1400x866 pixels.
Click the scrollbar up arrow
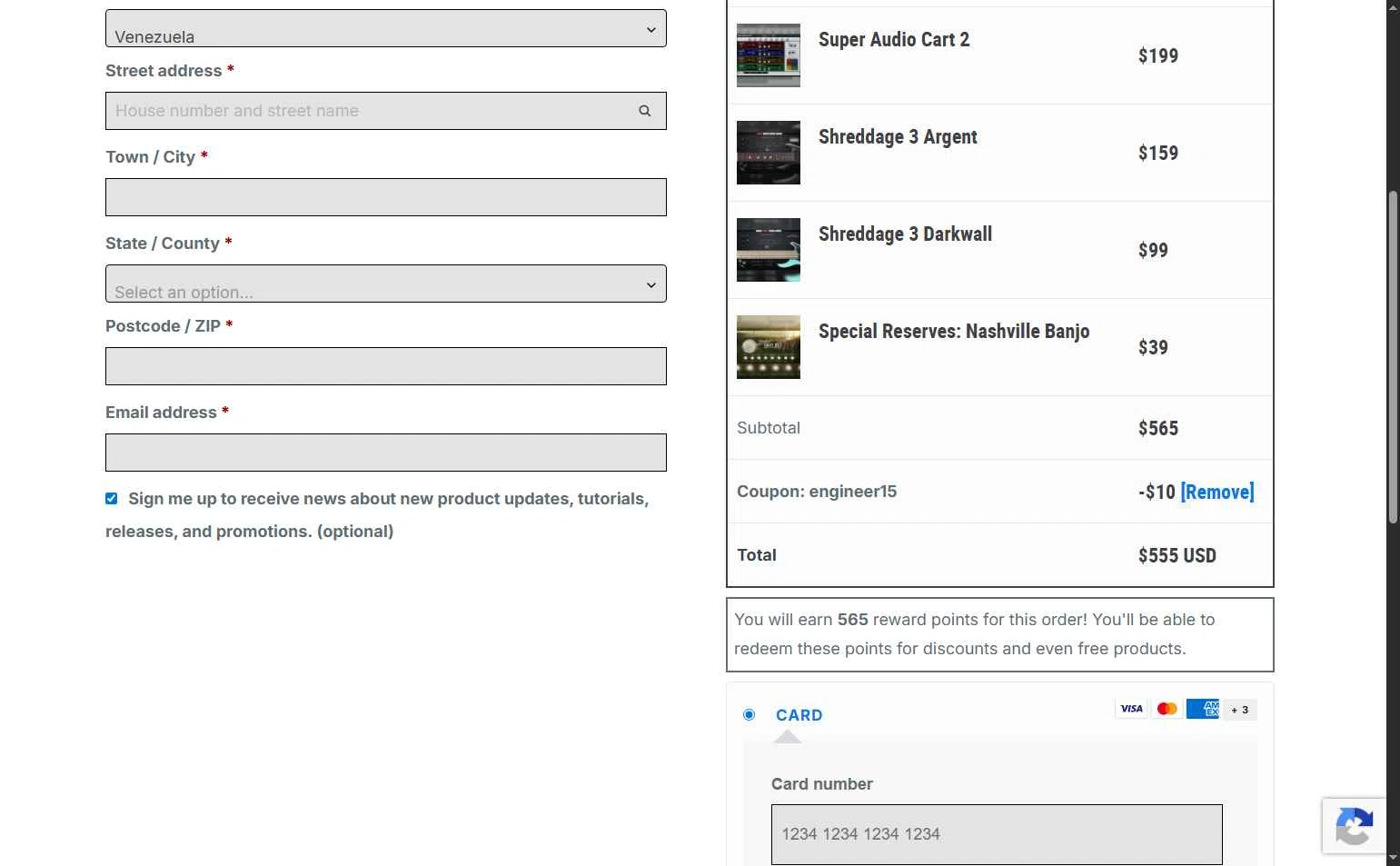[1393, 7]
